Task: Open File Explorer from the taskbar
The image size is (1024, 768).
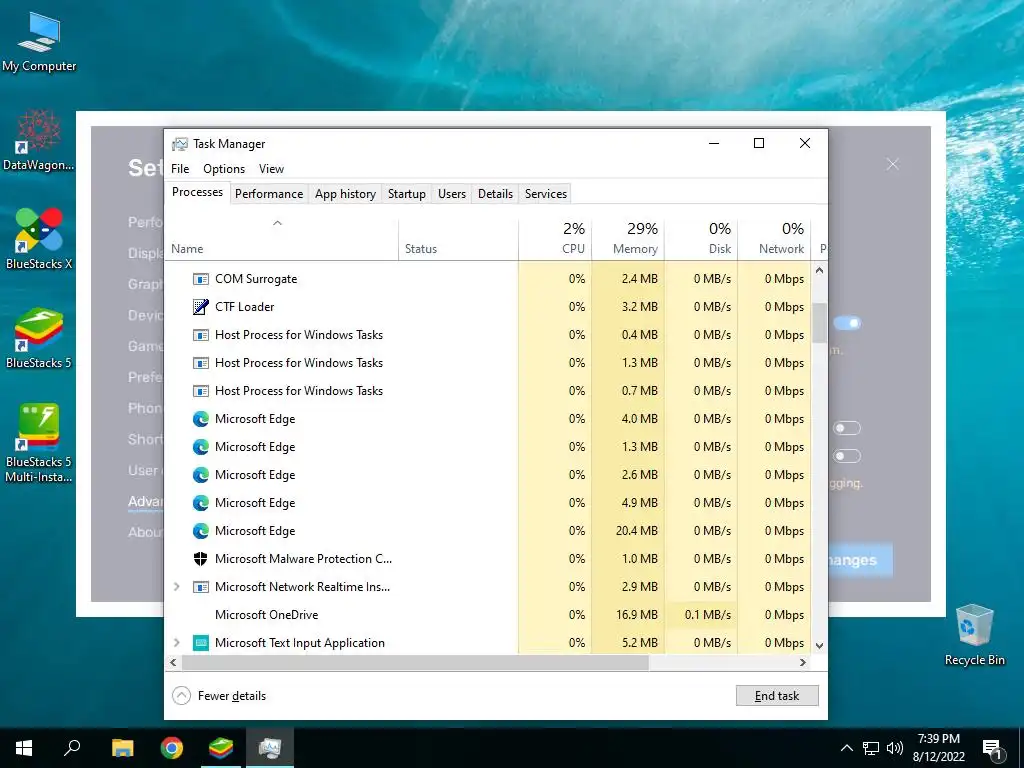Action: point(122,748)
